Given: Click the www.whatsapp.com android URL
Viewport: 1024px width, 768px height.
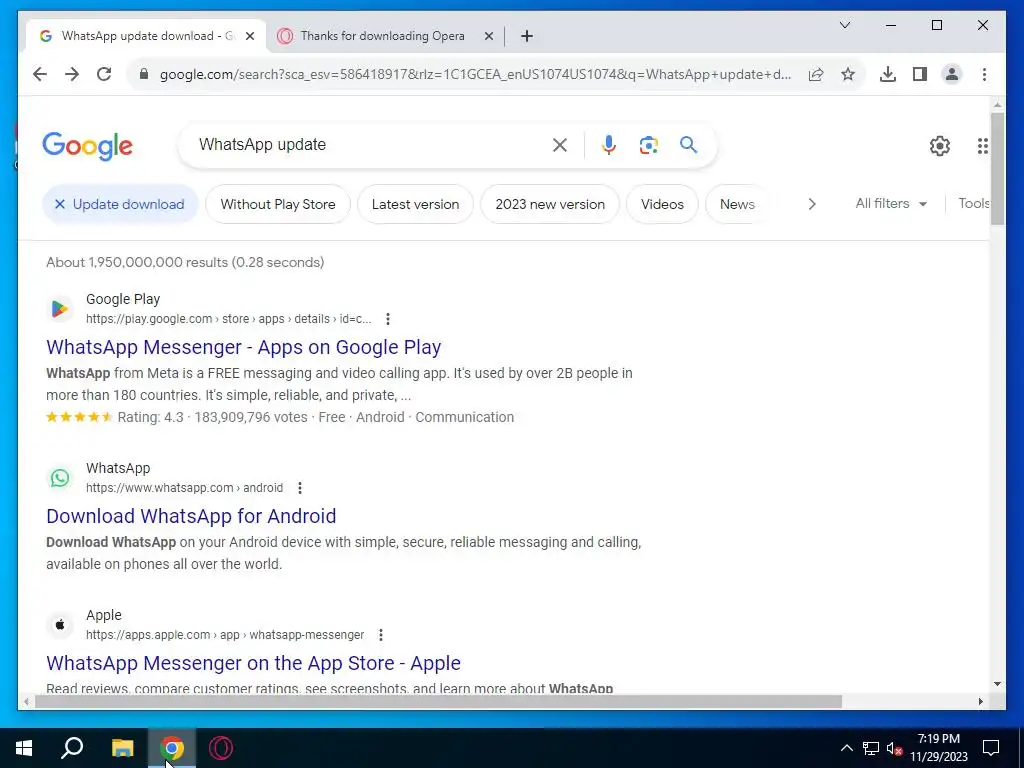Looking at the screenshot, I should pos(184,488).
